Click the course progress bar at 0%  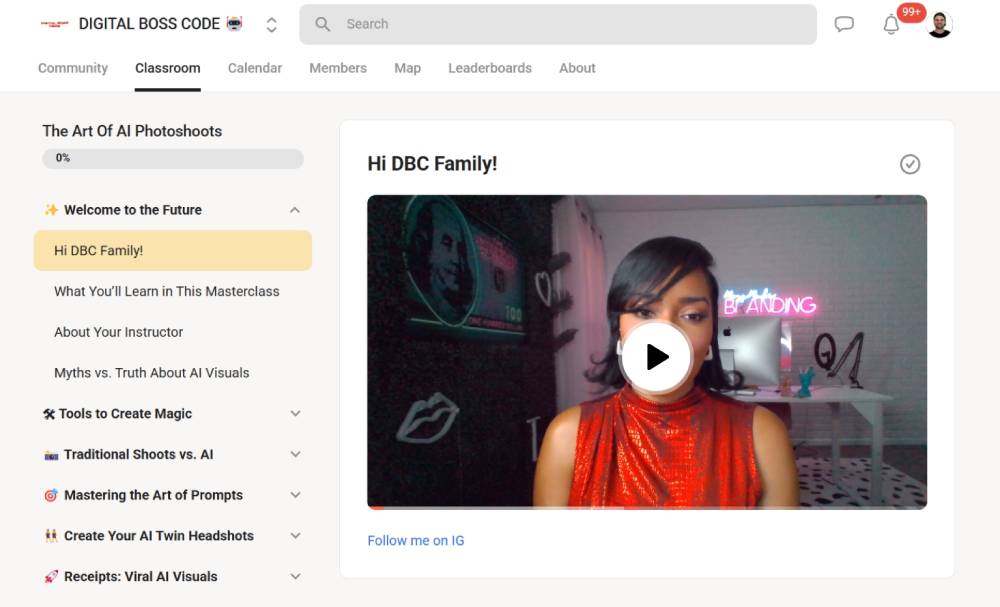click(173, 159)
